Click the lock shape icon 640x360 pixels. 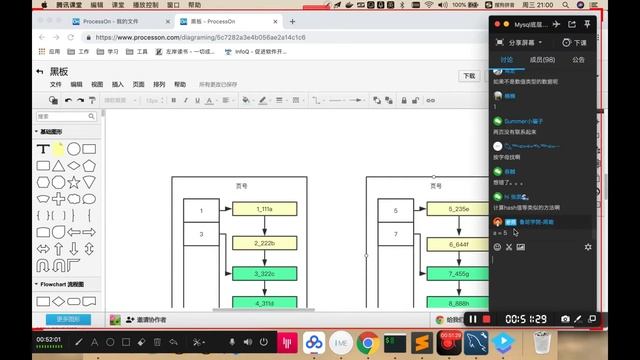(x=404, y=100)
